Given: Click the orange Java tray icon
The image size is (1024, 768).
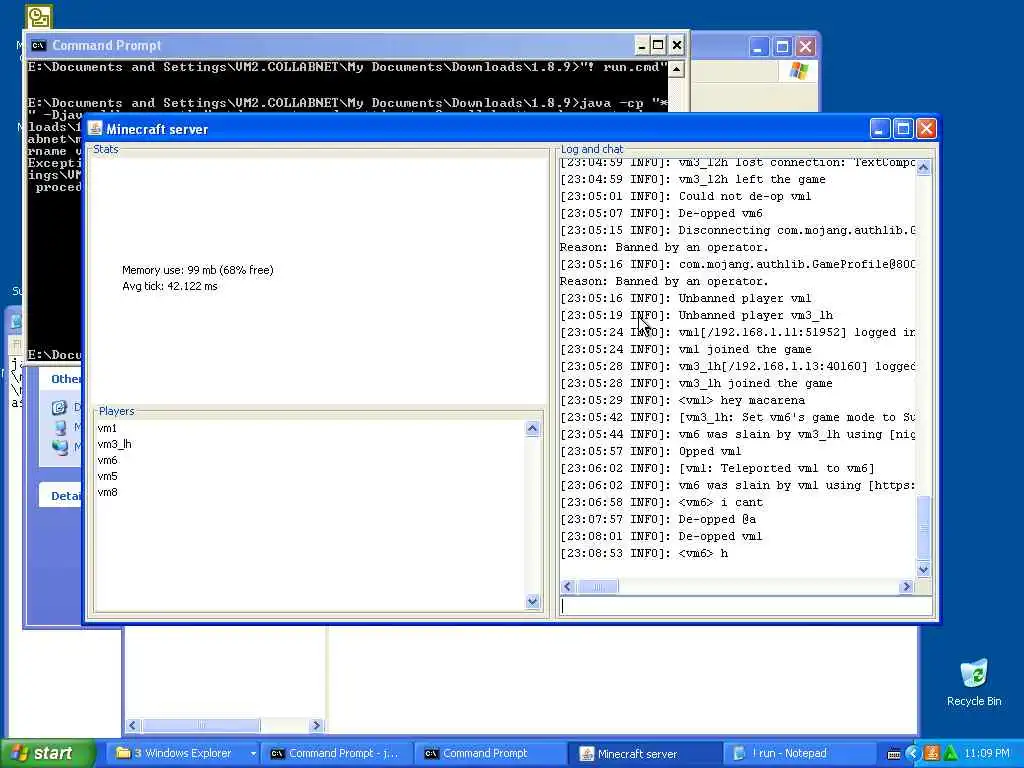Looking at the screenshot, I should (x=932, y=754).
